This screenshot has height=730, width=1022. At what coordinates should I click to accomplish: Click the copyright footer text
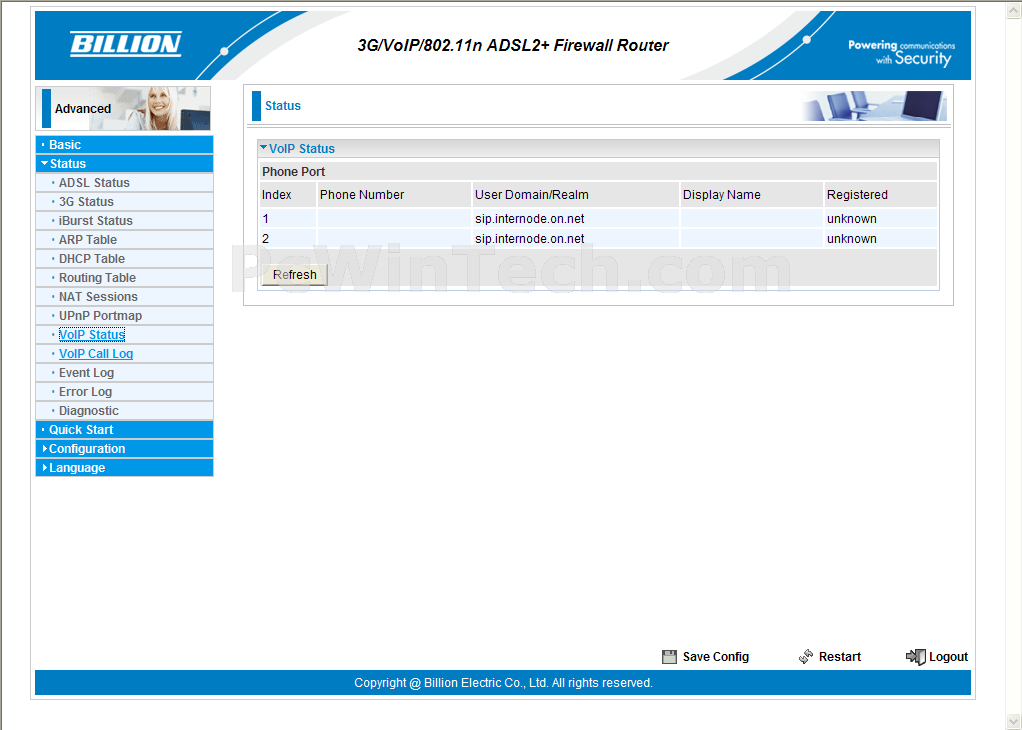click(503, 683)
